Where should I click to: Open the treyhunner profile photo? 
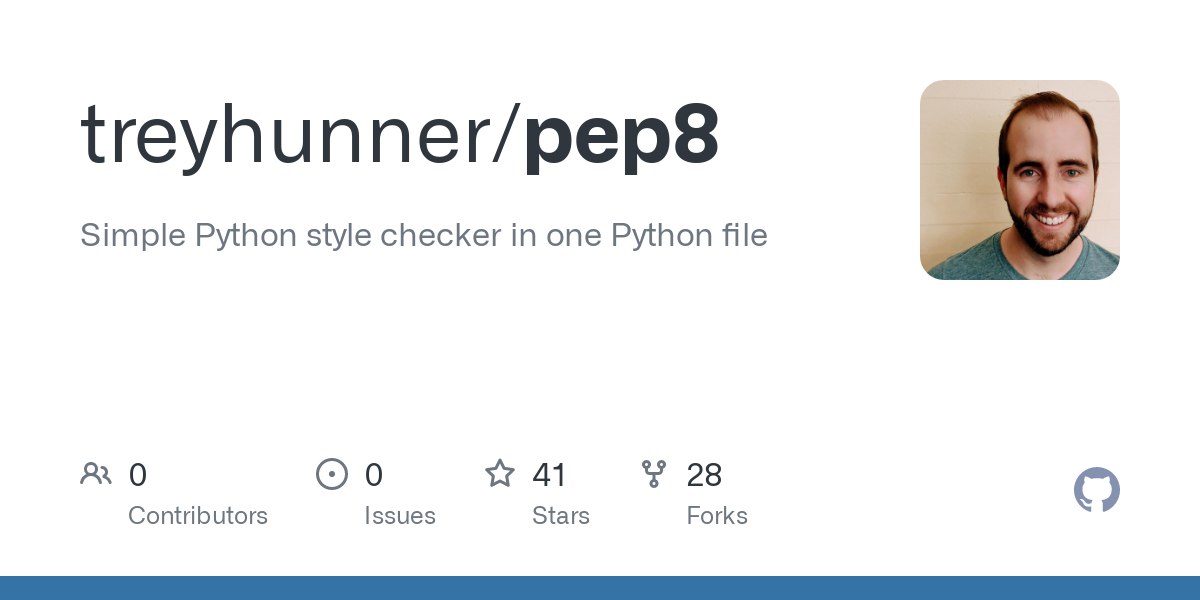click(x=1019, y=180)
